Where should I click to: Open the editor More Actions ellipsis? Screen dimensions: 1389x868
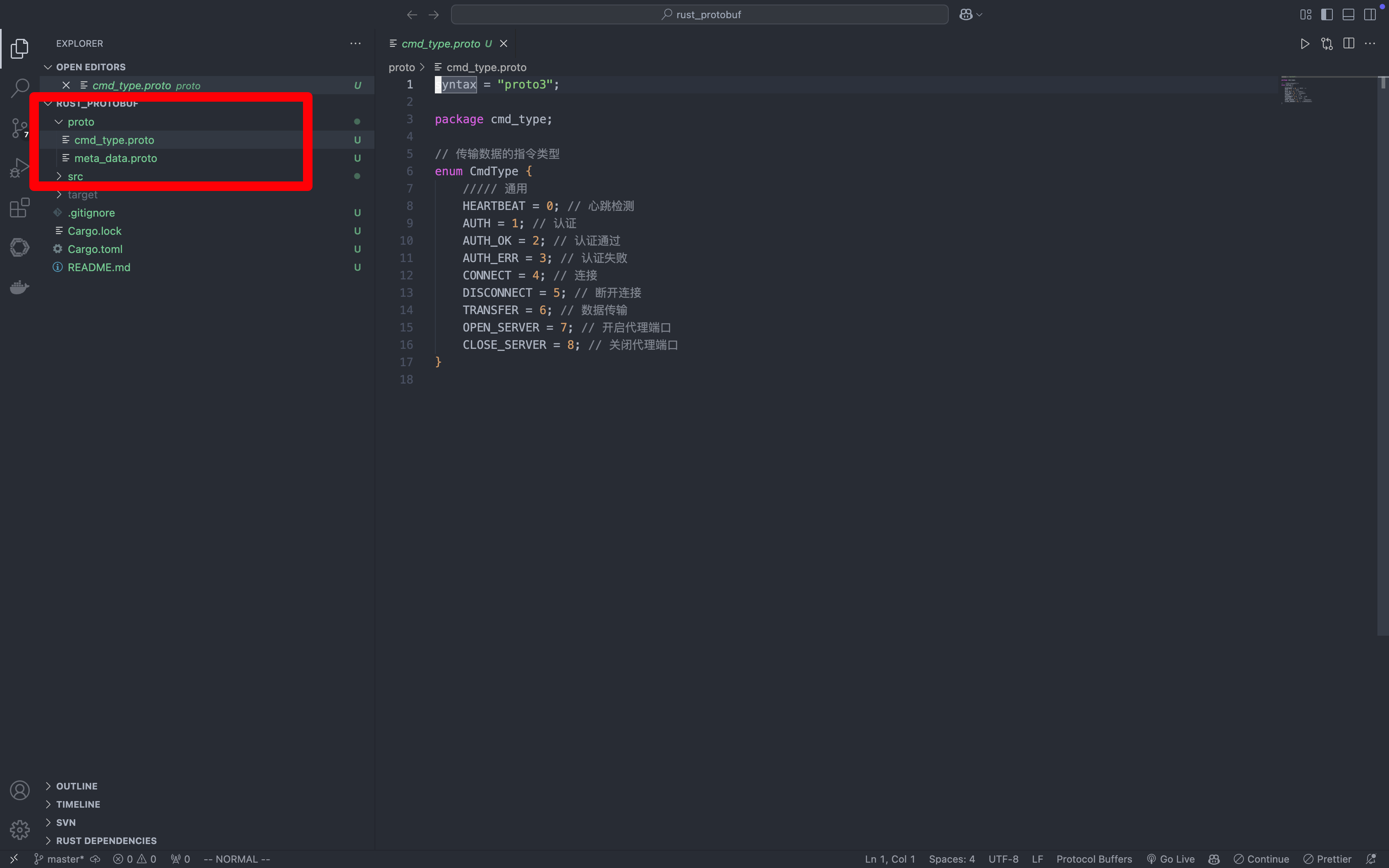[1370, 44]
